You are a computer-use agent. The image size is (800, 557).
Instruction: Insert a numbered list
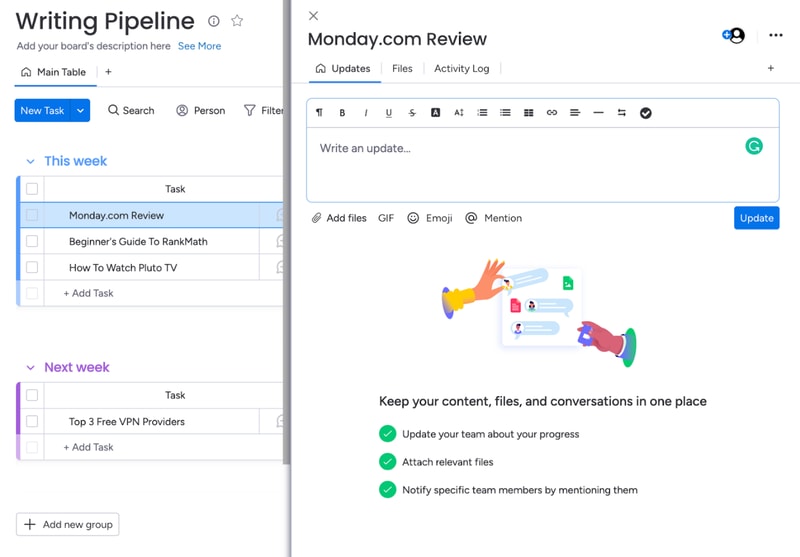click(x=482, y=113)
